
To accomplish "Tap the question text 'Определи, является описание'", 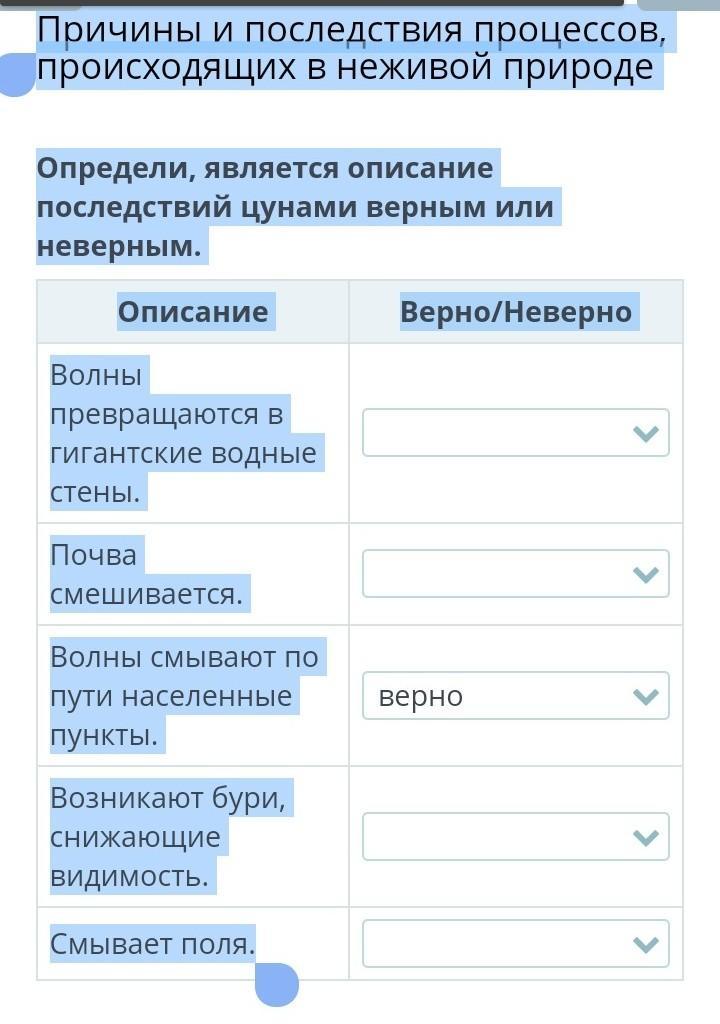I will click(x=265, y=168).
